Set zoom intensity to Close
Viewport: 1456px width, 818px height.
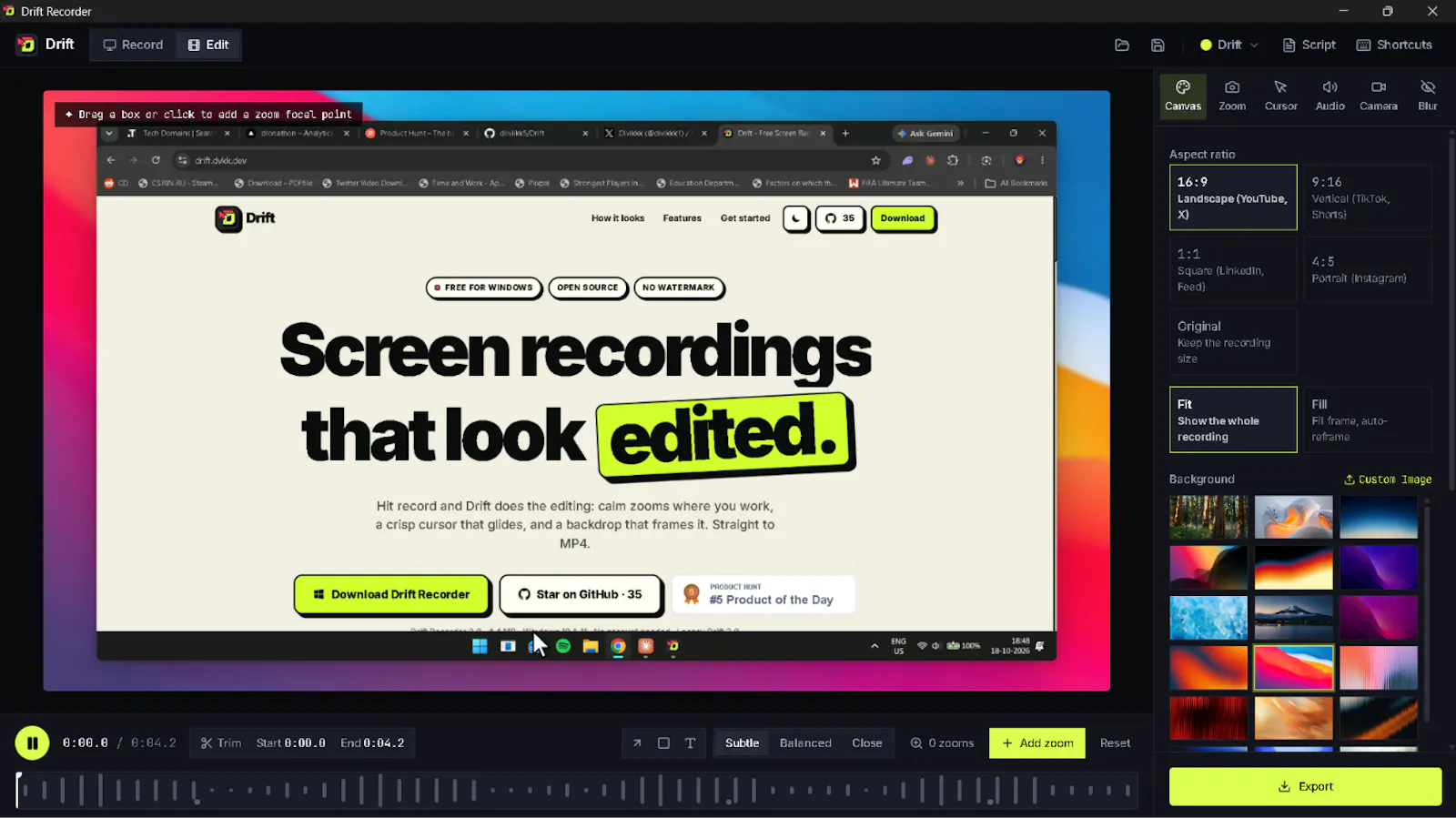tap(867, 742)
